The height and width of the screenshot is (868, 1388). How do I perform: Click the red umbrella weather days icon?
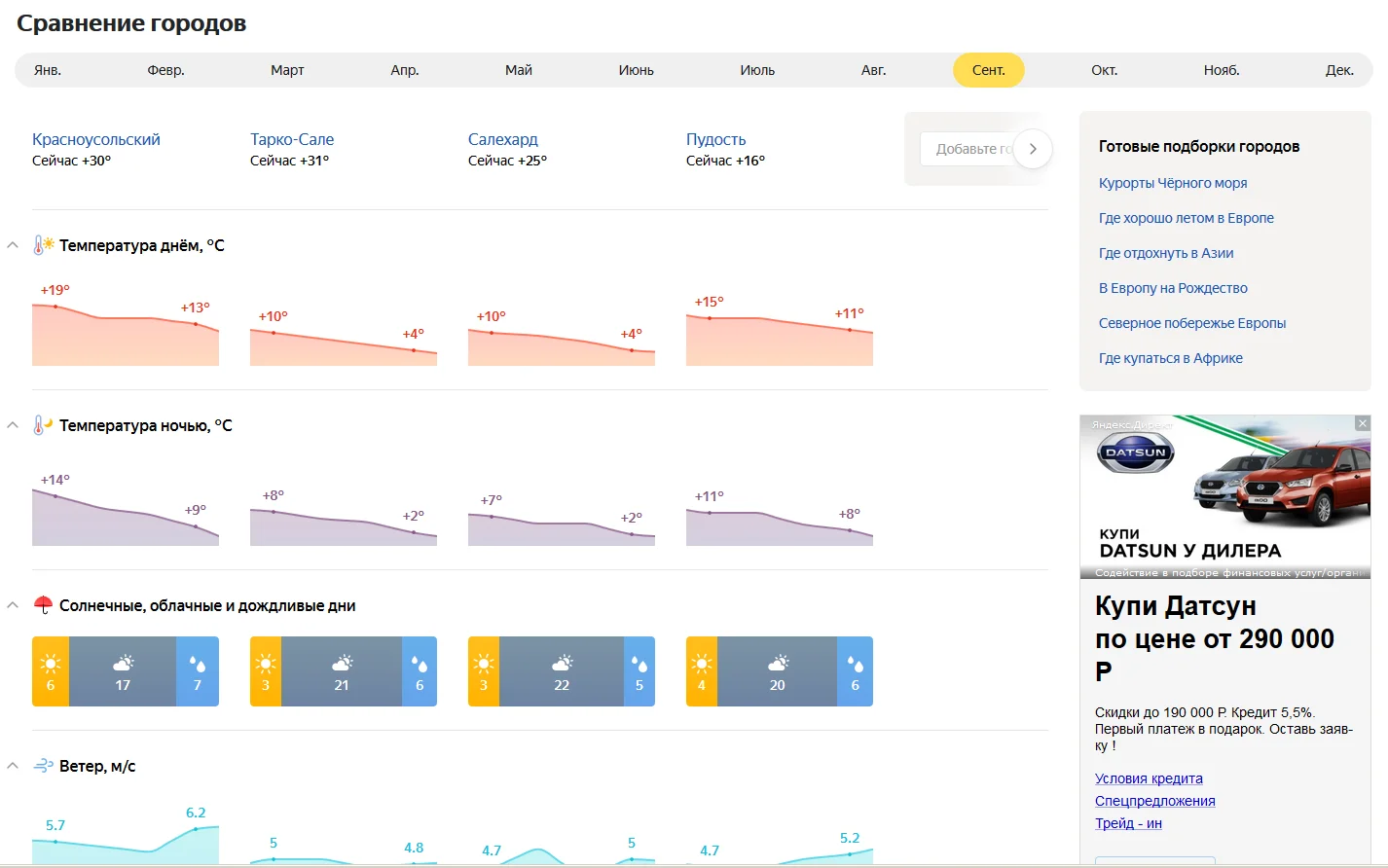click(x=43, y=605)
